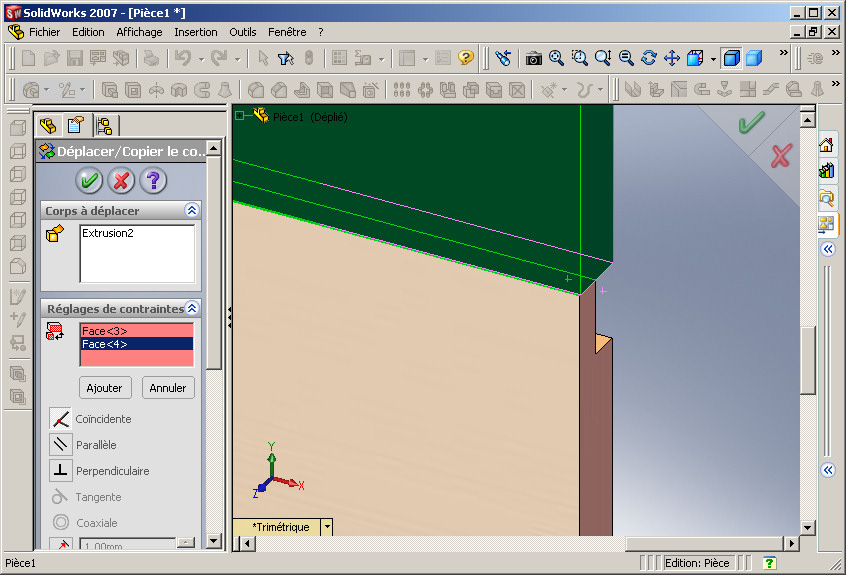Click the Undo toolbar icon
Viewport: 846px width, 575px height.
(183, 58)
